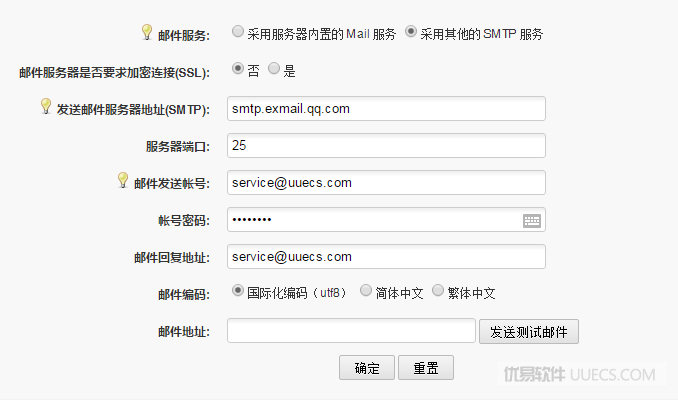Viewport: 678px width, 400px height.
Task: Focus the 帐号密码 password field
Action: pos(386,220)
